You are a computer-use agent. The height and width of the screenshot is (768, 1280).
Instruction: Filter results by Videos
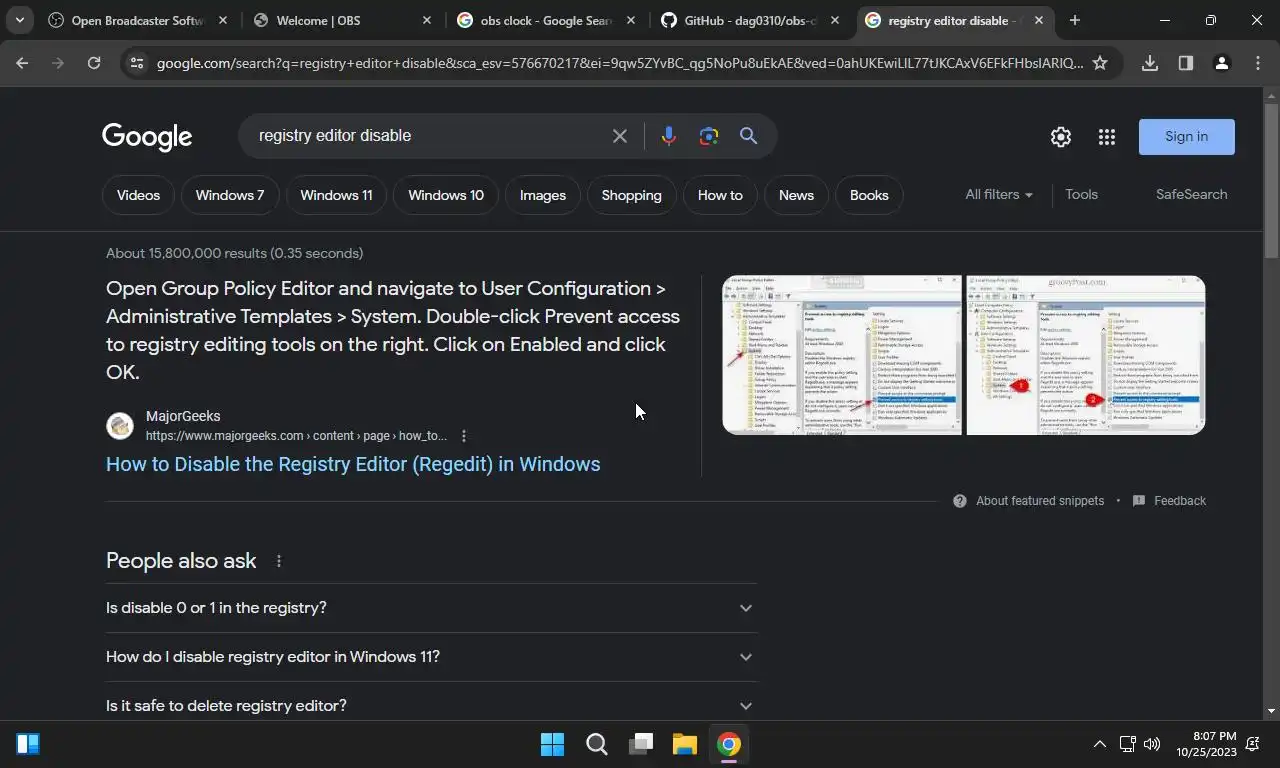pyautogui.click(x=138, y=195)
